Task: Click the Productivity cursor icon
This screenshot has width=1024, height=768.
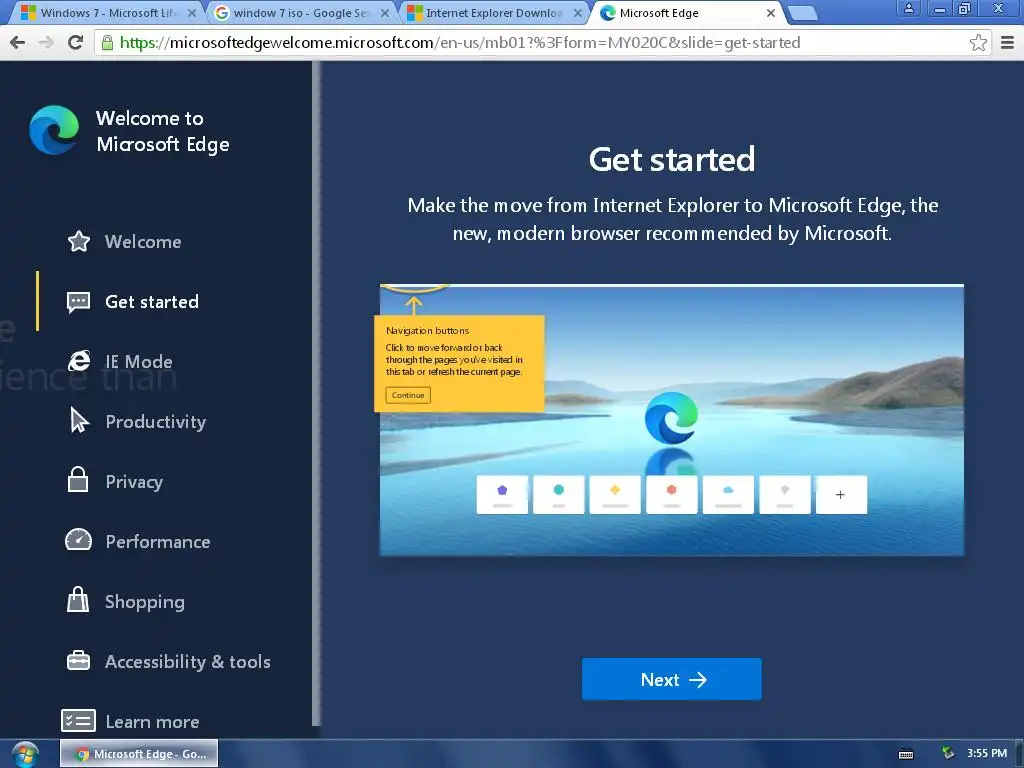Action: click(x=79, y=421)
